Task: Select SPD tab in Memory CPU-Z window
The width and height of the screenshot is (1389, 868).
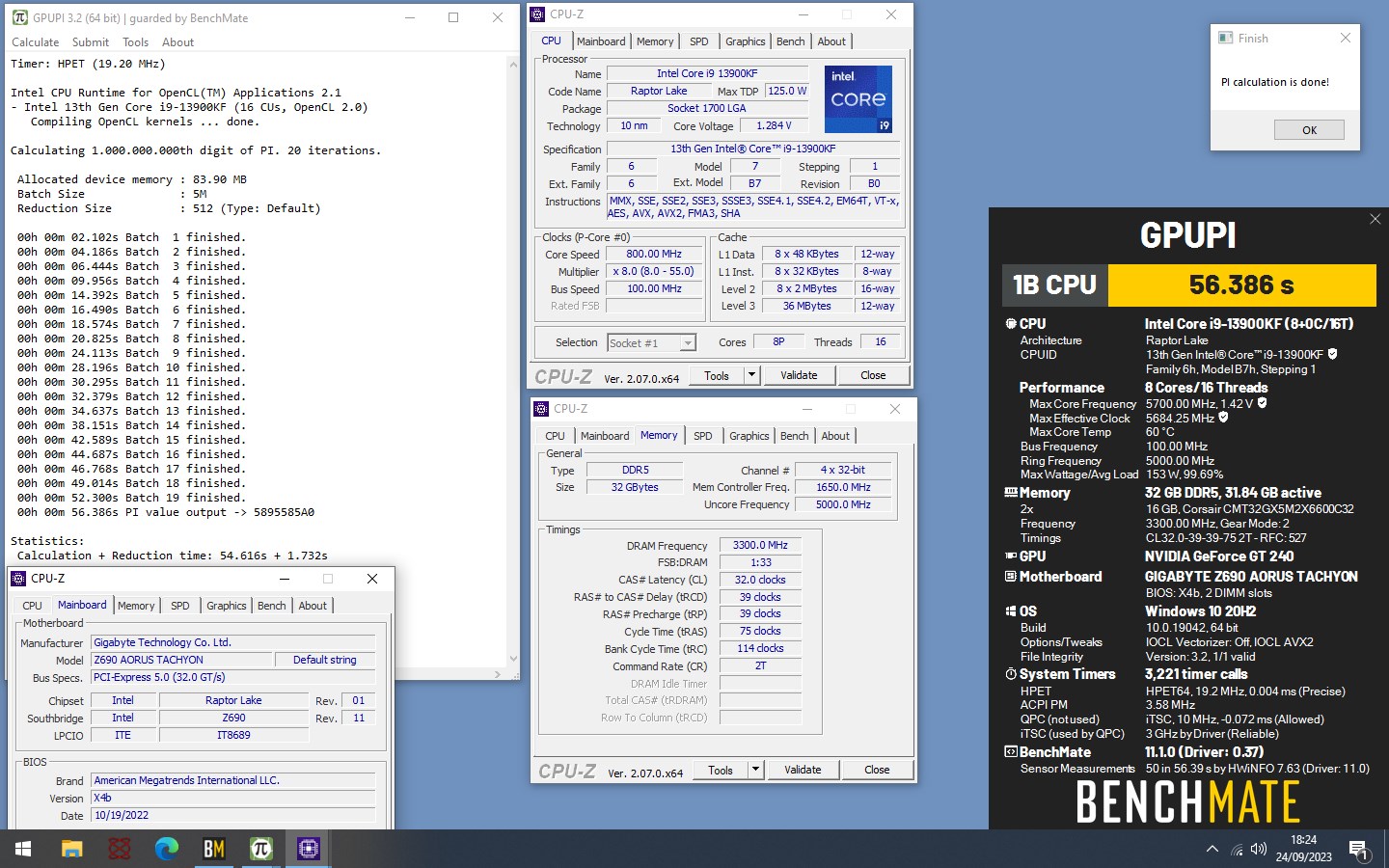Action: (703, 436)
